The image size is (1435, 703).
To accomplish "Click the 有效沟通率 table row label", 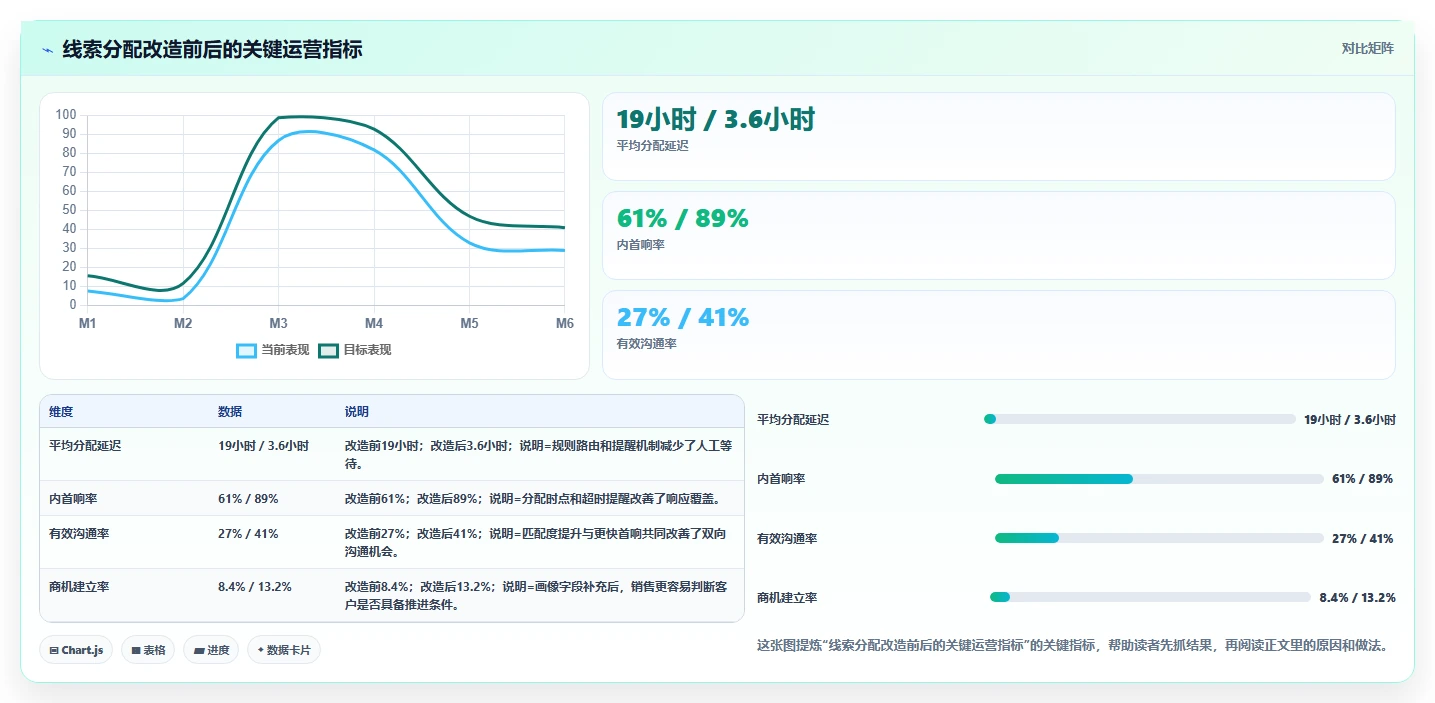I will click(79, 533).
